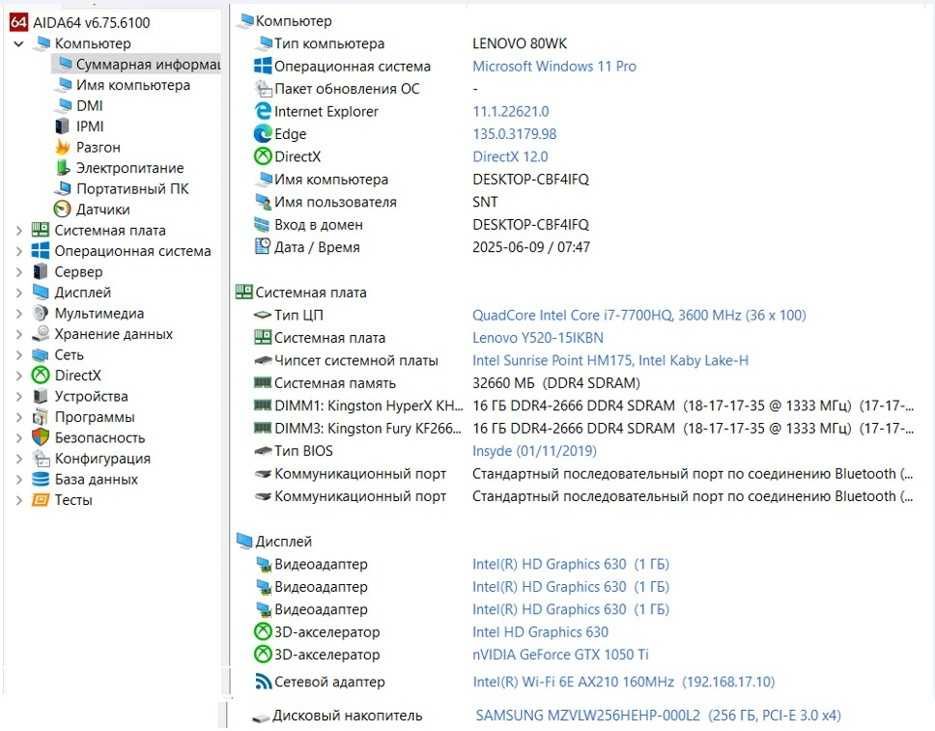Expand the Хранение данных tree node
935x731 pixels.
(x=18, y=334)
